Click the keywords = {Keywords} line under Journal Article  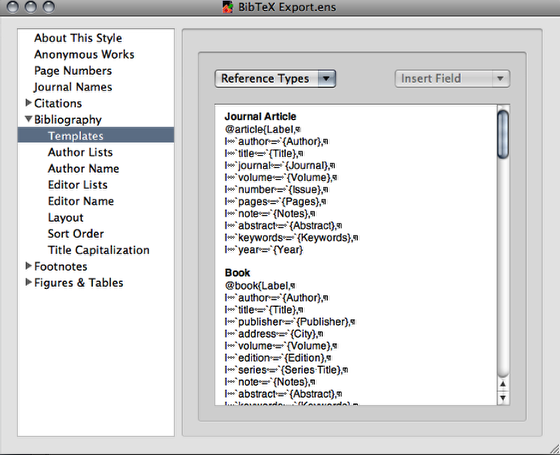291,238
